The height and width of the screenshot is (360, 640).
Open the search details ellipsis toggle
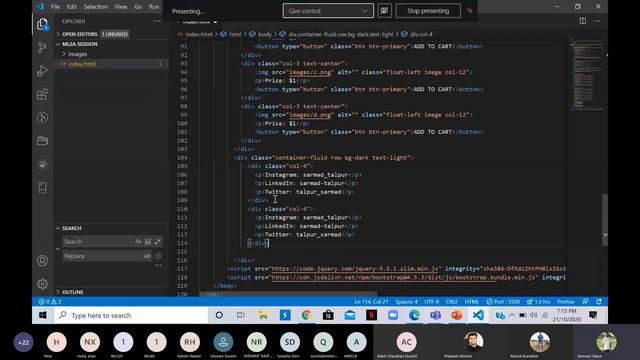(x=159, y=265)
